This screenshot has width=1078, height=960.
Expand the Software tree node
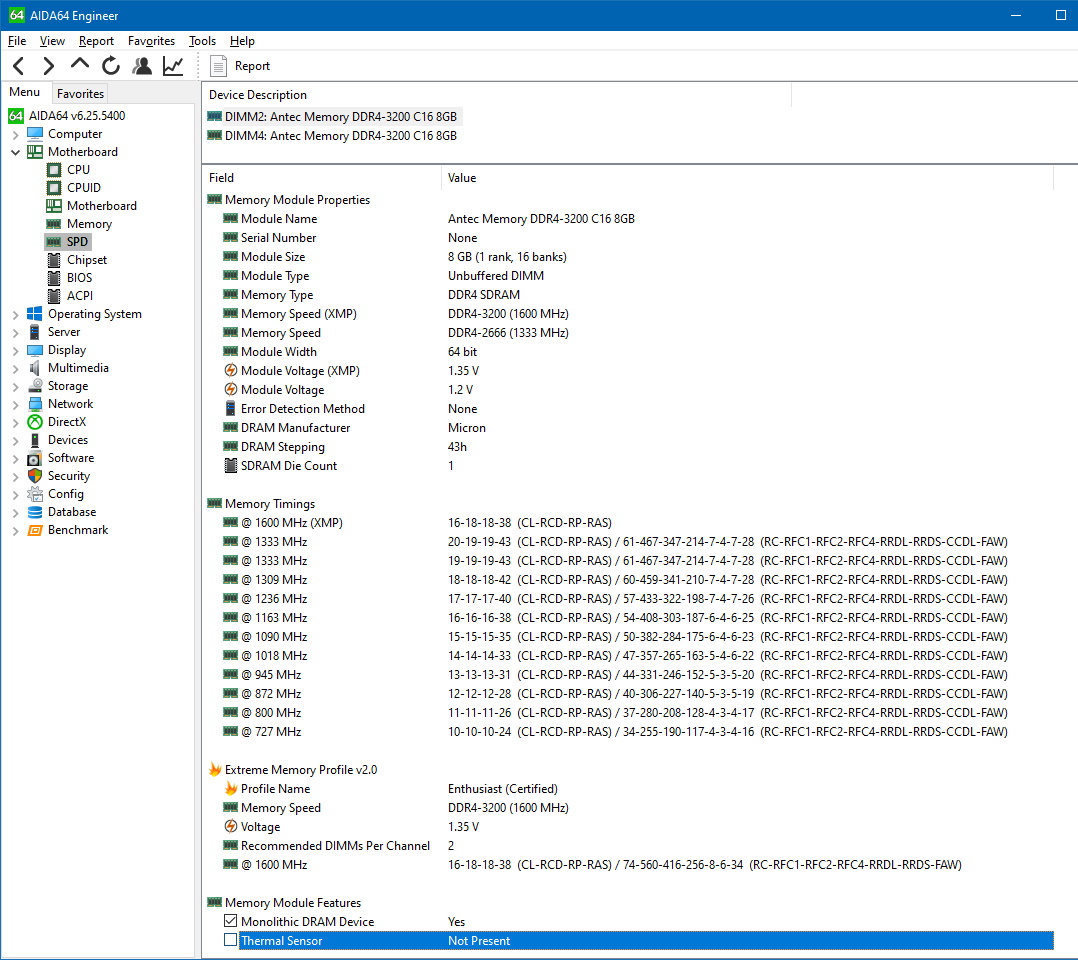pyautogui.click(x=15, y=459)
